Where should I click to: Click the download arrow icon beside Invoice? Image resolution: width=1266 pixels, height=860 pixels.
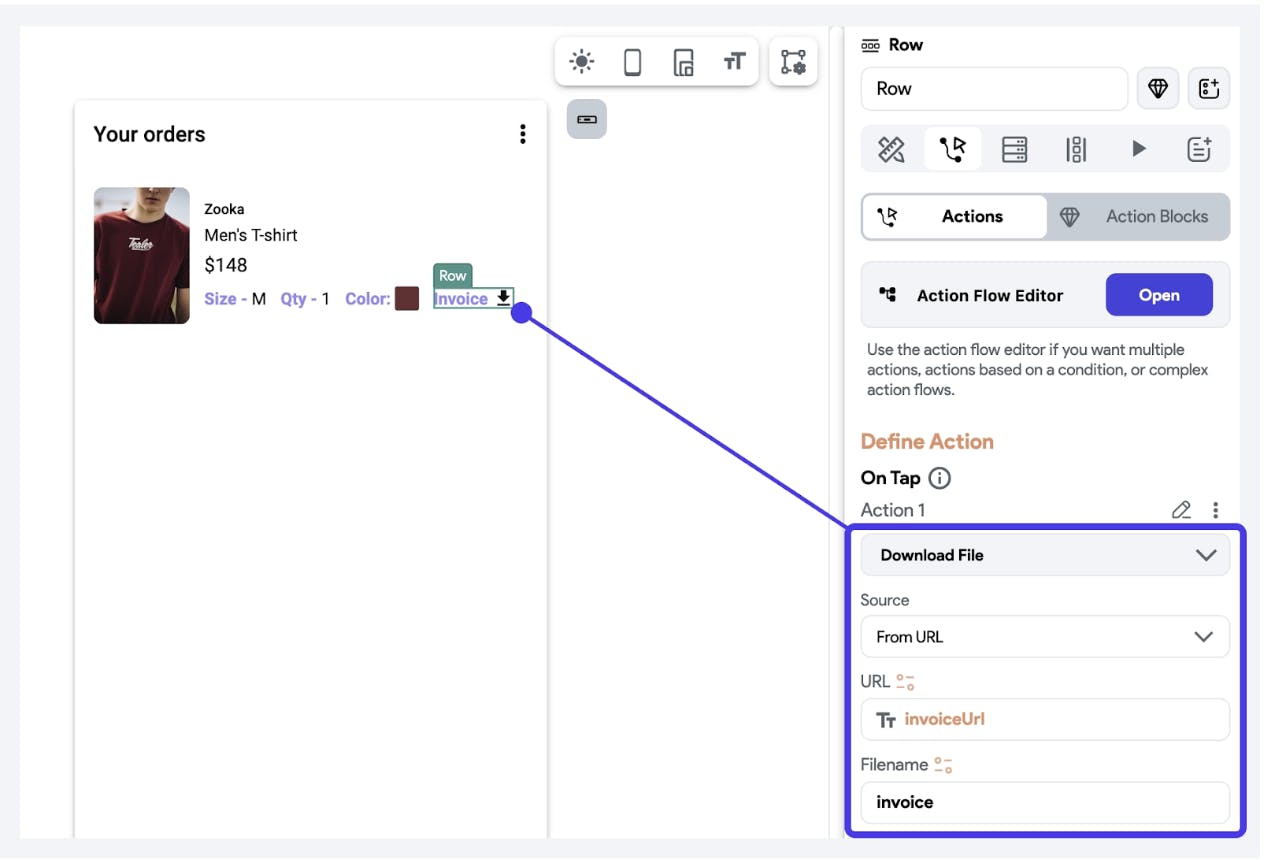coord(504,298)
